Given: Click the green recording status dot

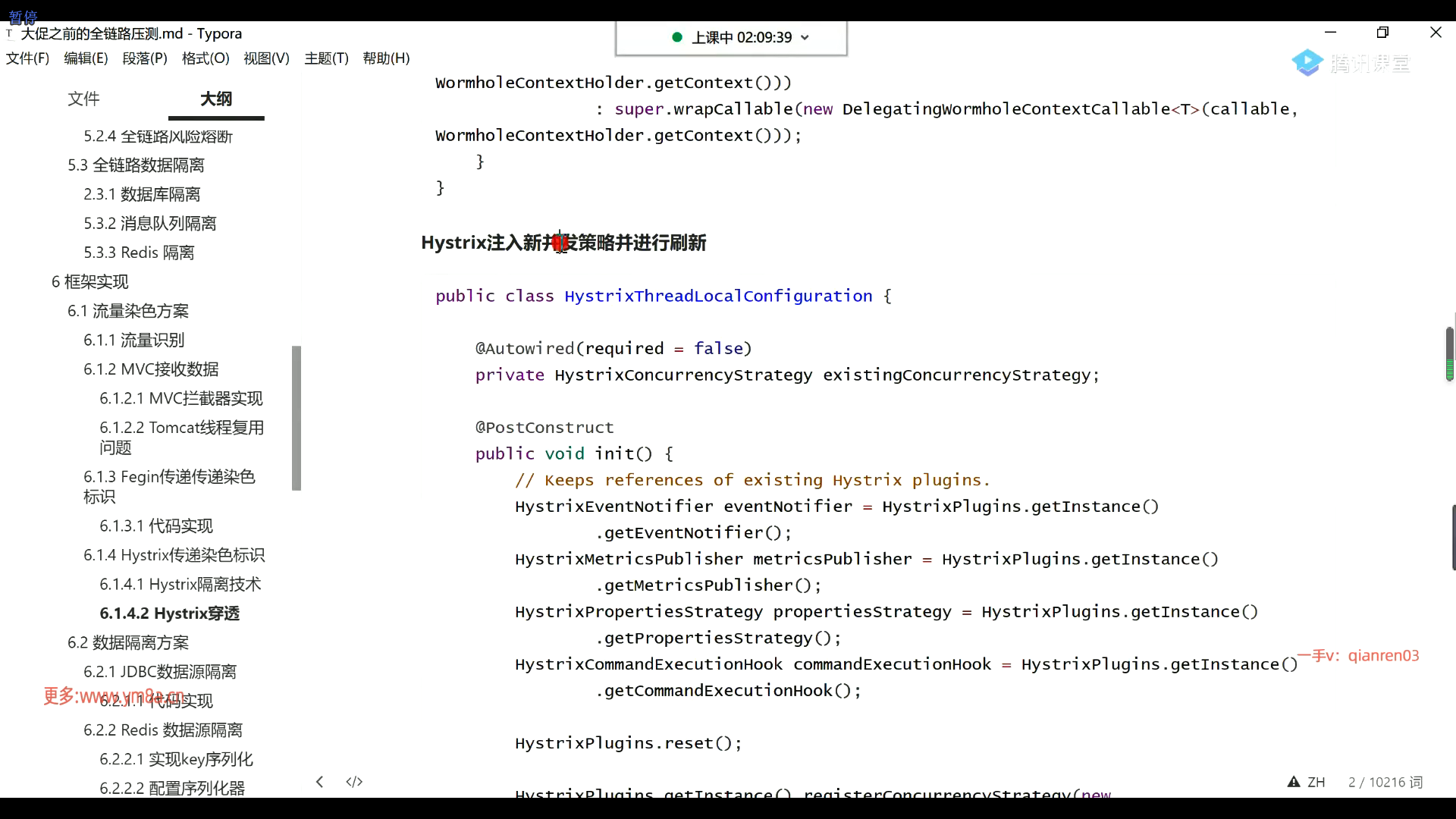Looking at the screenshot, I should pyautogui.click(x=677, y=37).
